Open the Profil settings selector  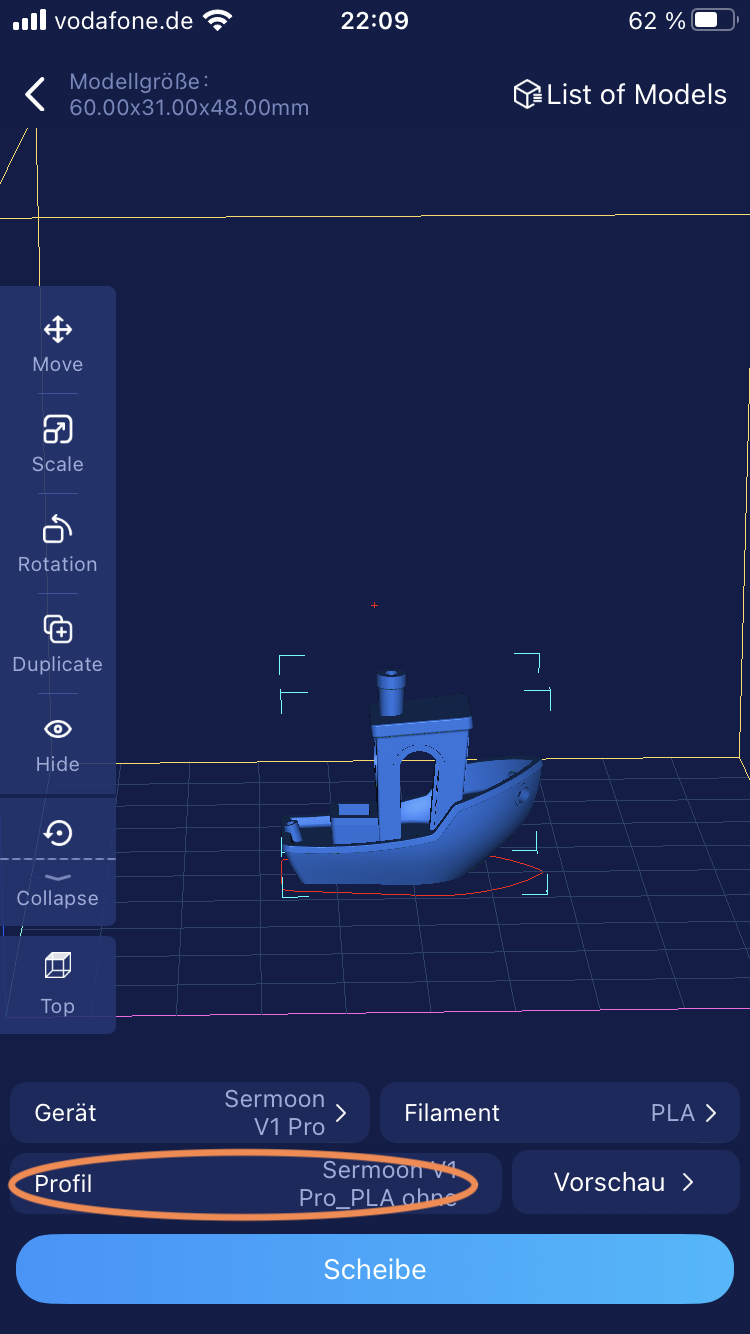pyautogui.click(x=255, y=1183)
